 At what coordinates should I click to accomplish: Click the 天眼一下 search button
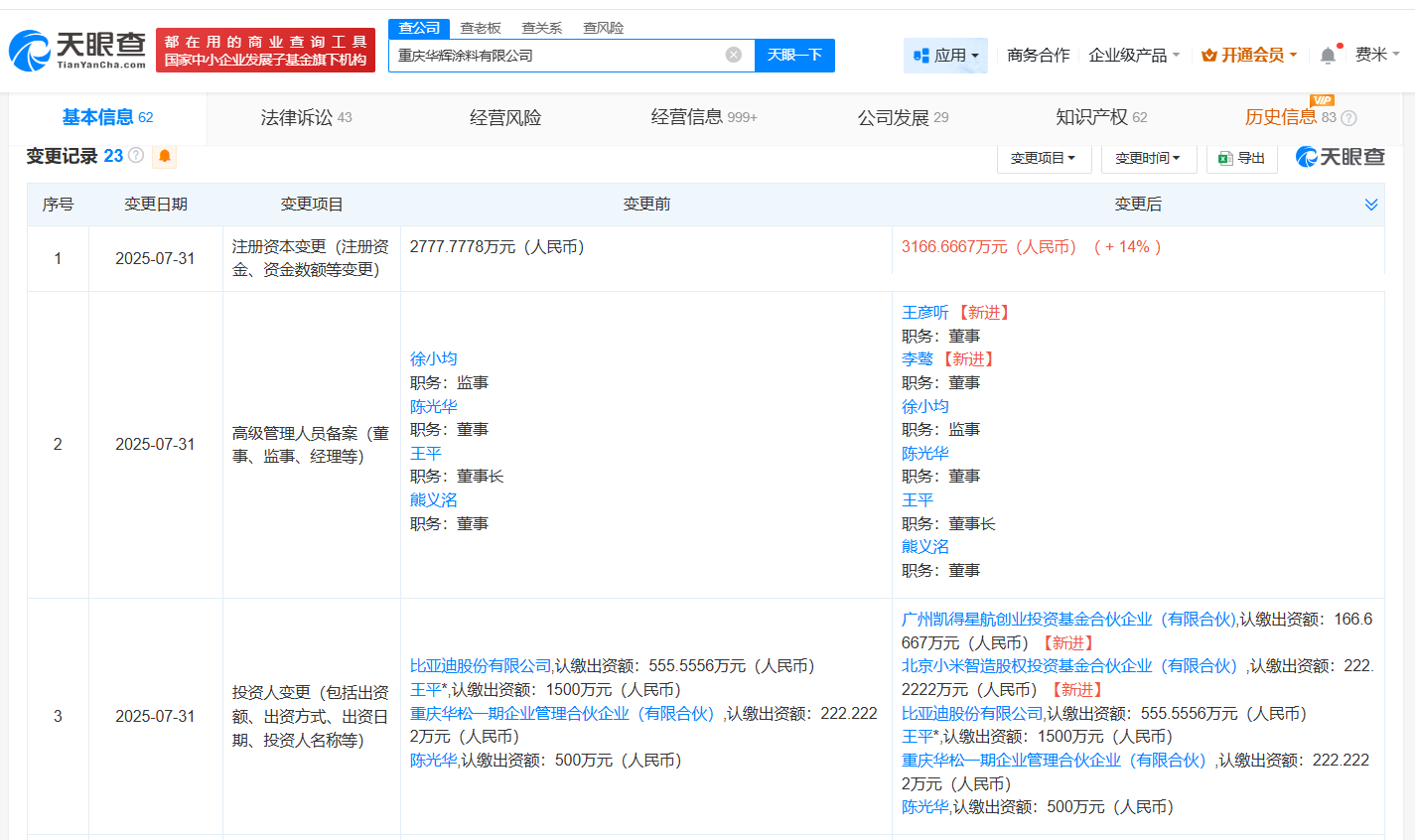794,56
